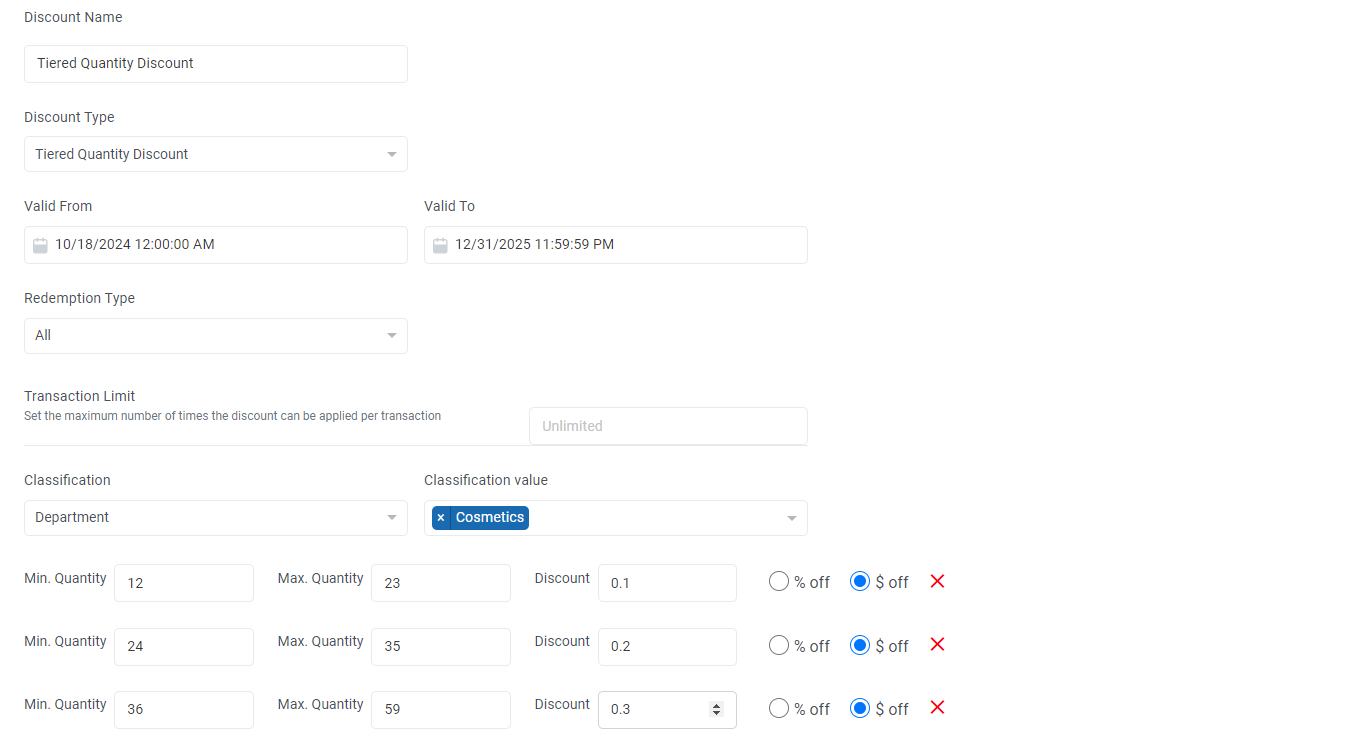Delete the tier with Min. Quantity 12
Image resolution: width=1345 pixels, height=732 pixels.
click(937, 581)
